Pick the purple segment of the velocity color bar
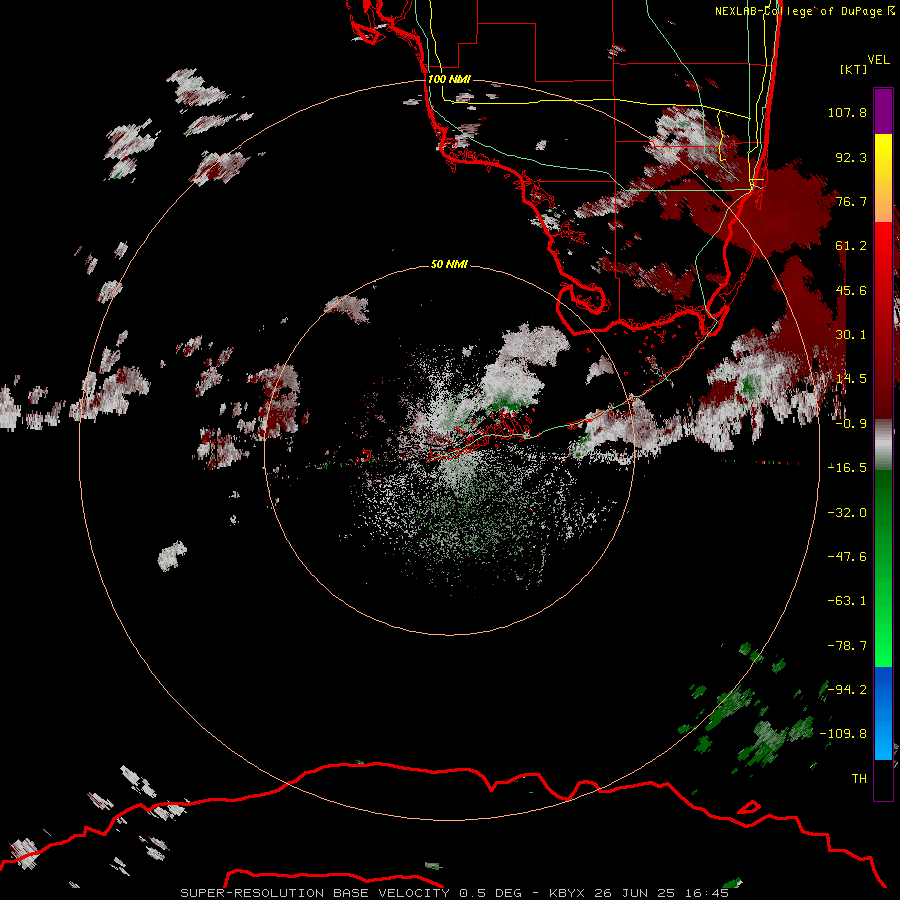Viewport: 900px width, 900px height. tap(883, 111)
